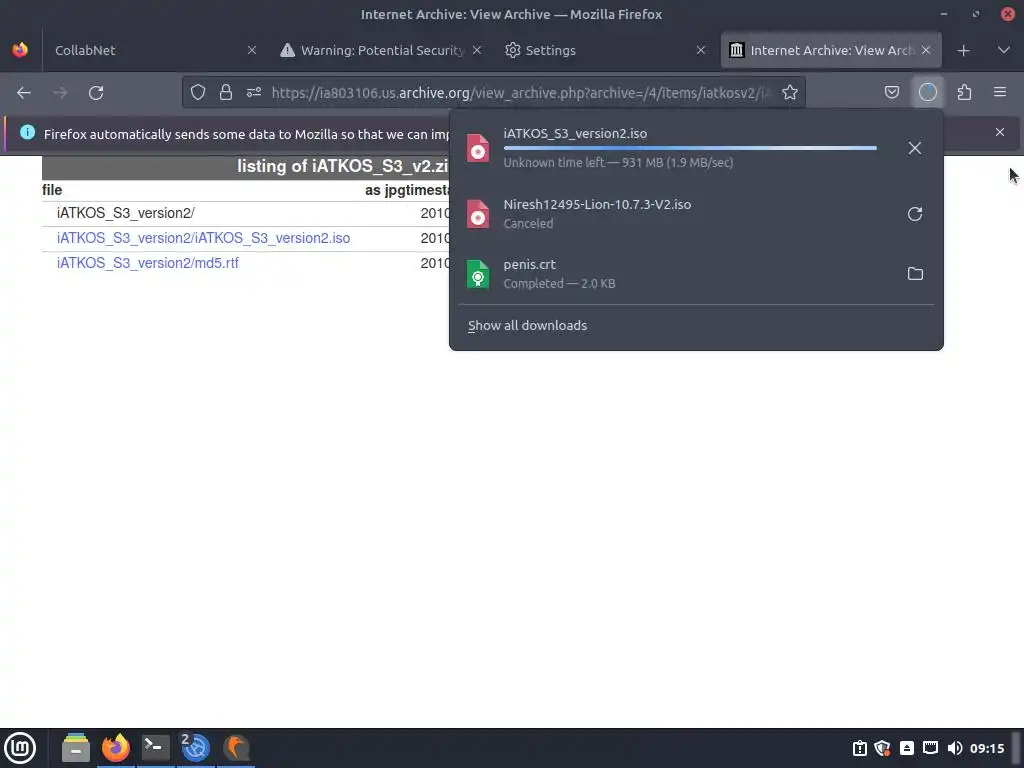Retry the Niresh12495-Lion download
This screenshot has width=1024, height=768.
(914, 214)
